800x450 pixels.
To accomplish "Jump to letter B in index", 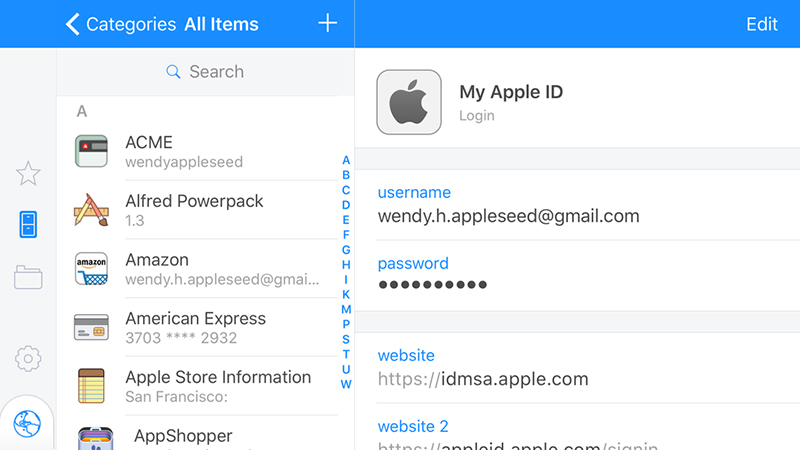I will point(346,175).
